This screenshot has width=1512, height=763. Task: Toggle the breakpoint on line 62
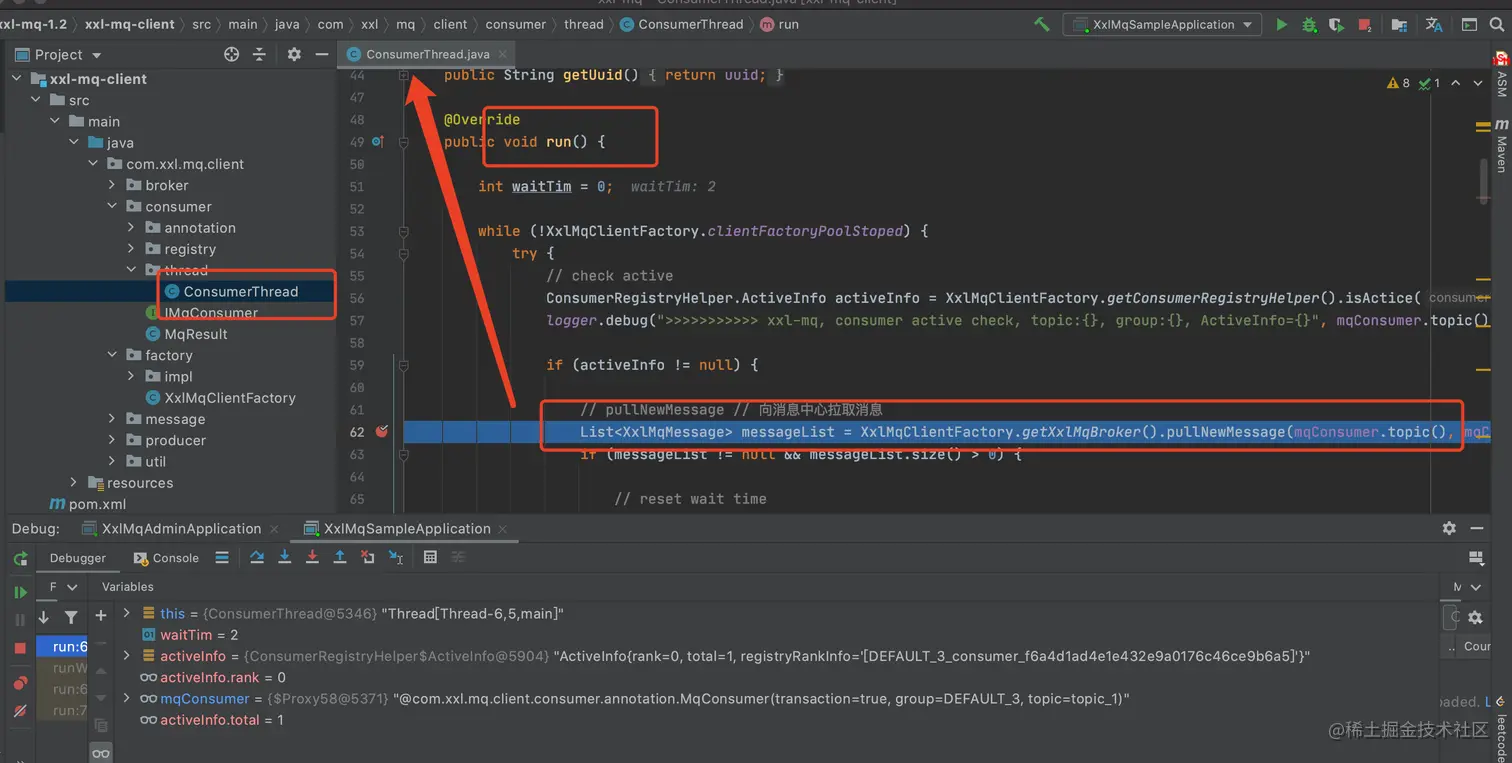(381, 432)
